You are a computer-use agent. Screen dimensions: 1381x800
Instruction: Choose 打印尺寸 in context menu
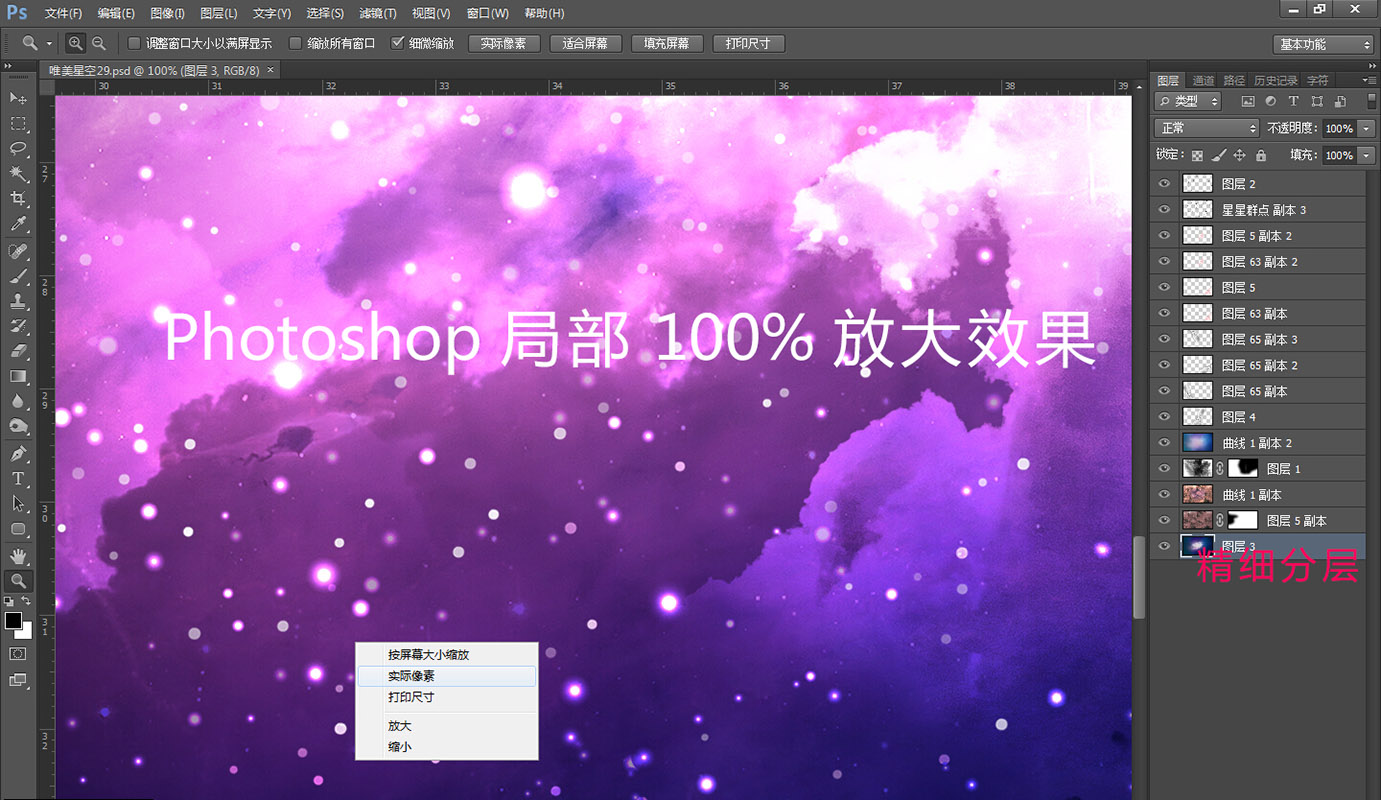tap(447, 697)
